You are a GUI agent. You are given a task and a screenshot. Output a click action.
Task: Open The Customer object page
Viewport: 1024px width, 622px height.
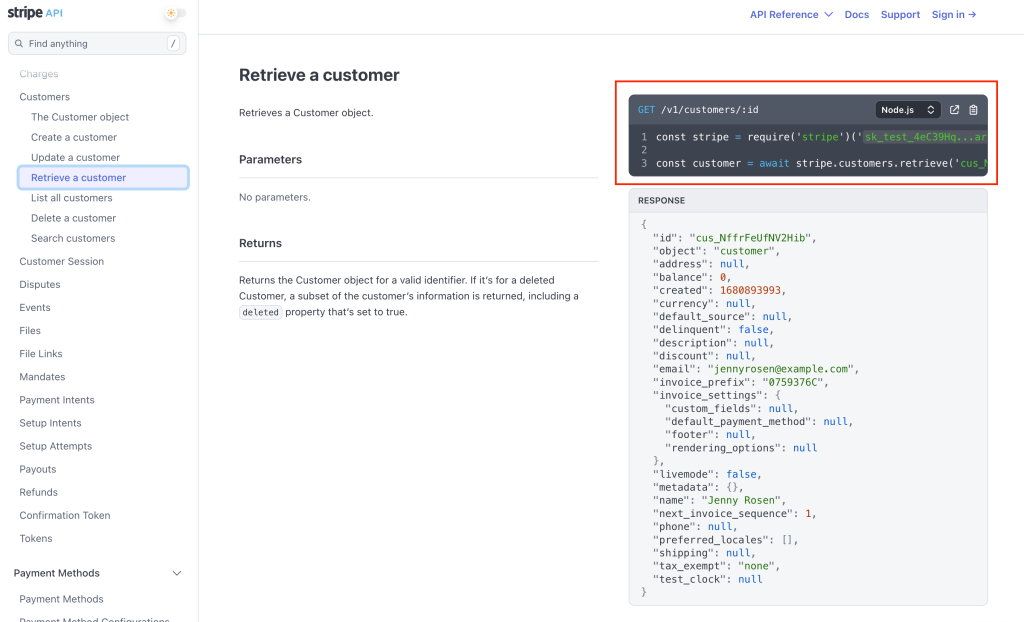tap(80, 117)
